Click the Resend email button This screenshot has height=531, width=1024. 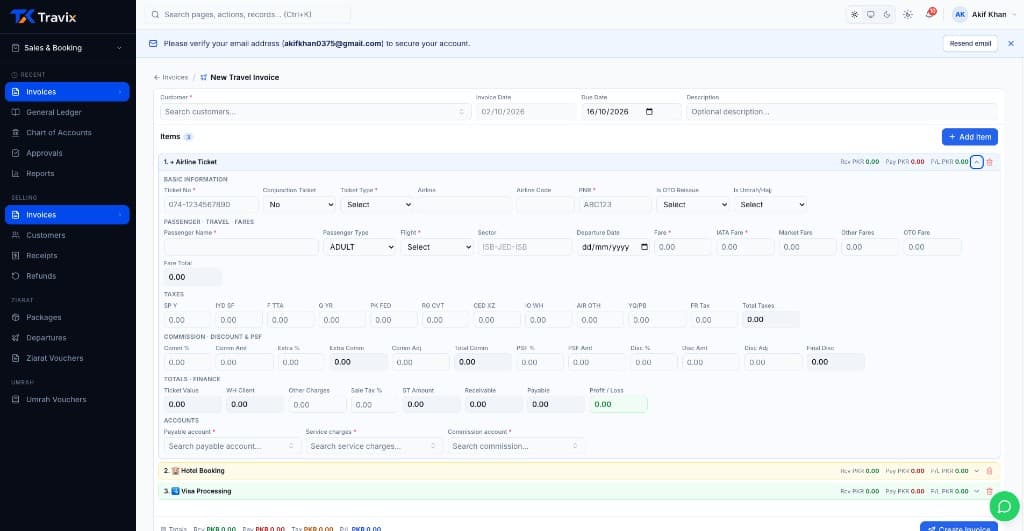tap(970, 44)
